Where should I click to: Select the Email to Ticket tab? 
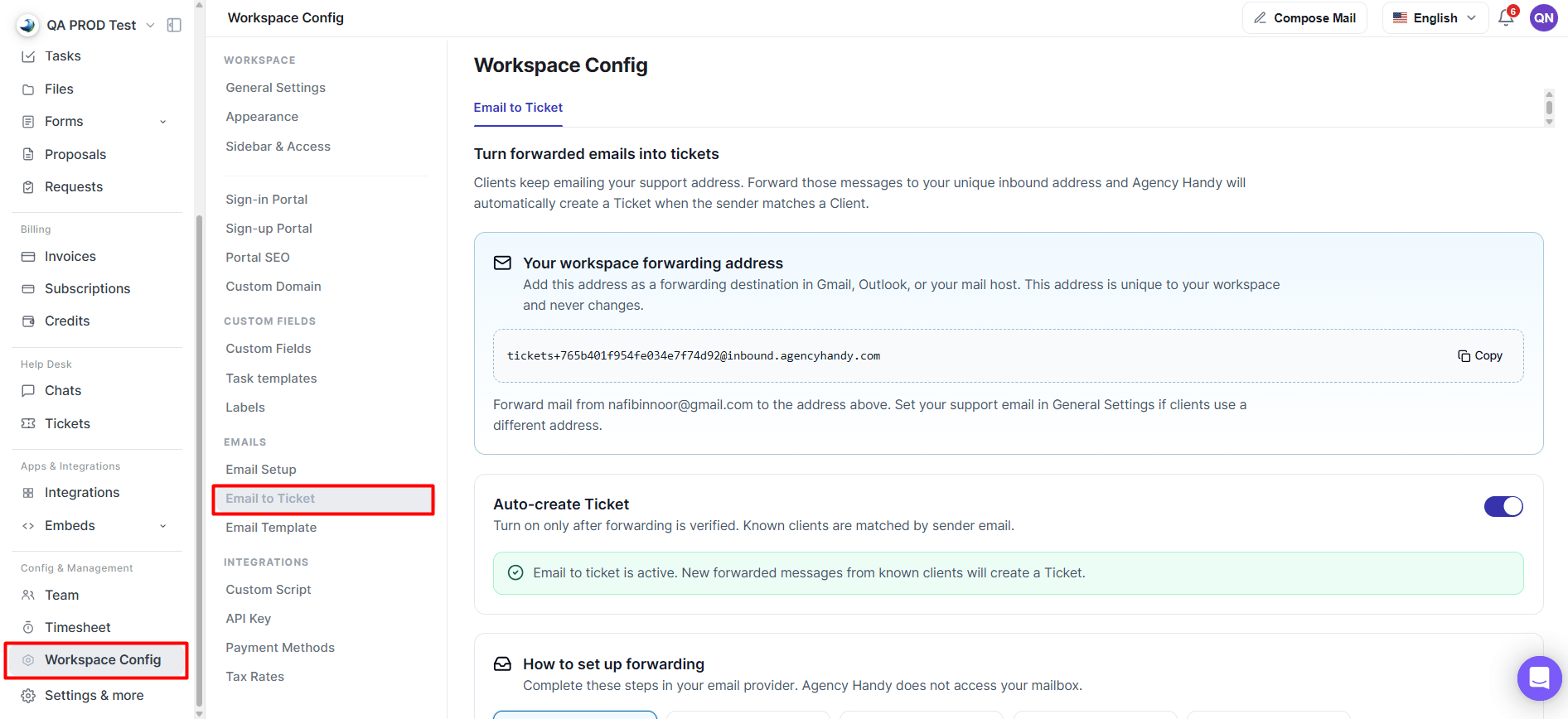(x=518, y=108)
